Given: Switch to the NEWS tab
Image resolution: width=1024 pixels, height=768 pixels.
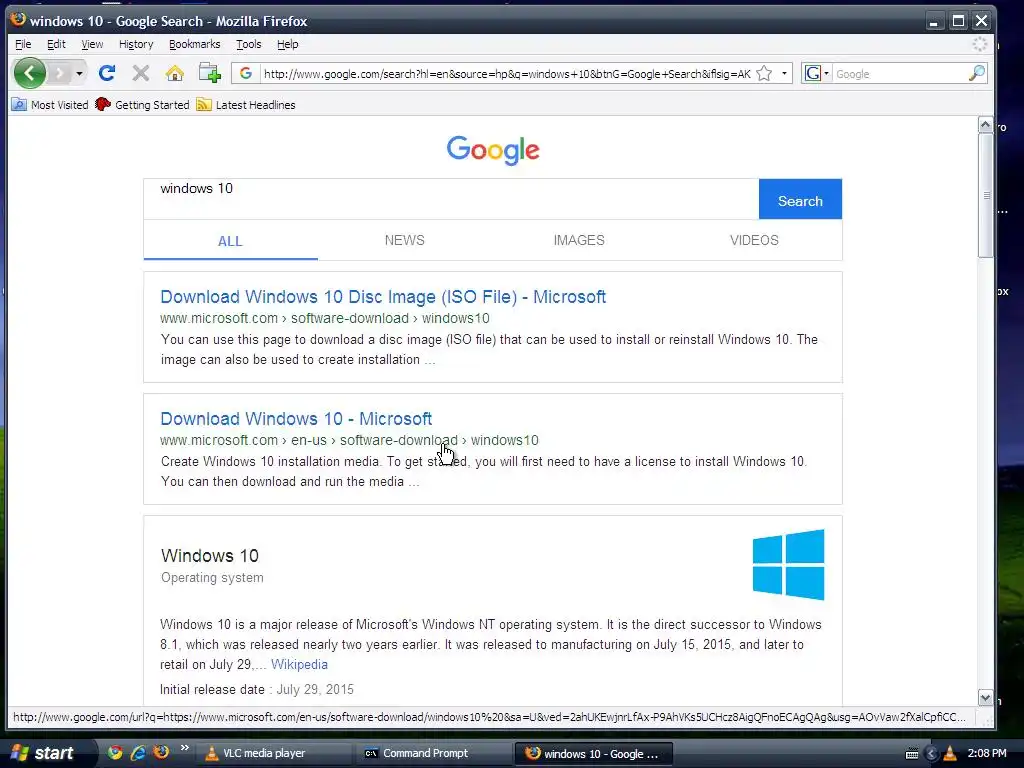Looking at the screenshot, I should pos(405,240).
